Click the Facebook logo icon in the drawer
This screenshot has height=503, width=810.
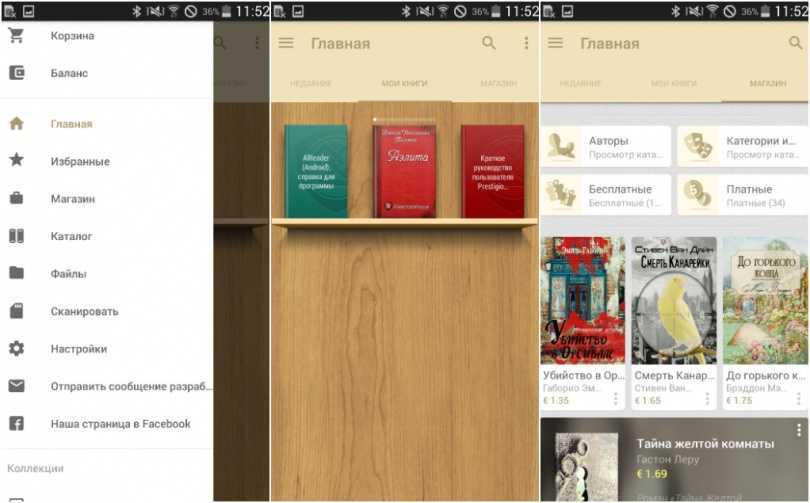point(16,423)
